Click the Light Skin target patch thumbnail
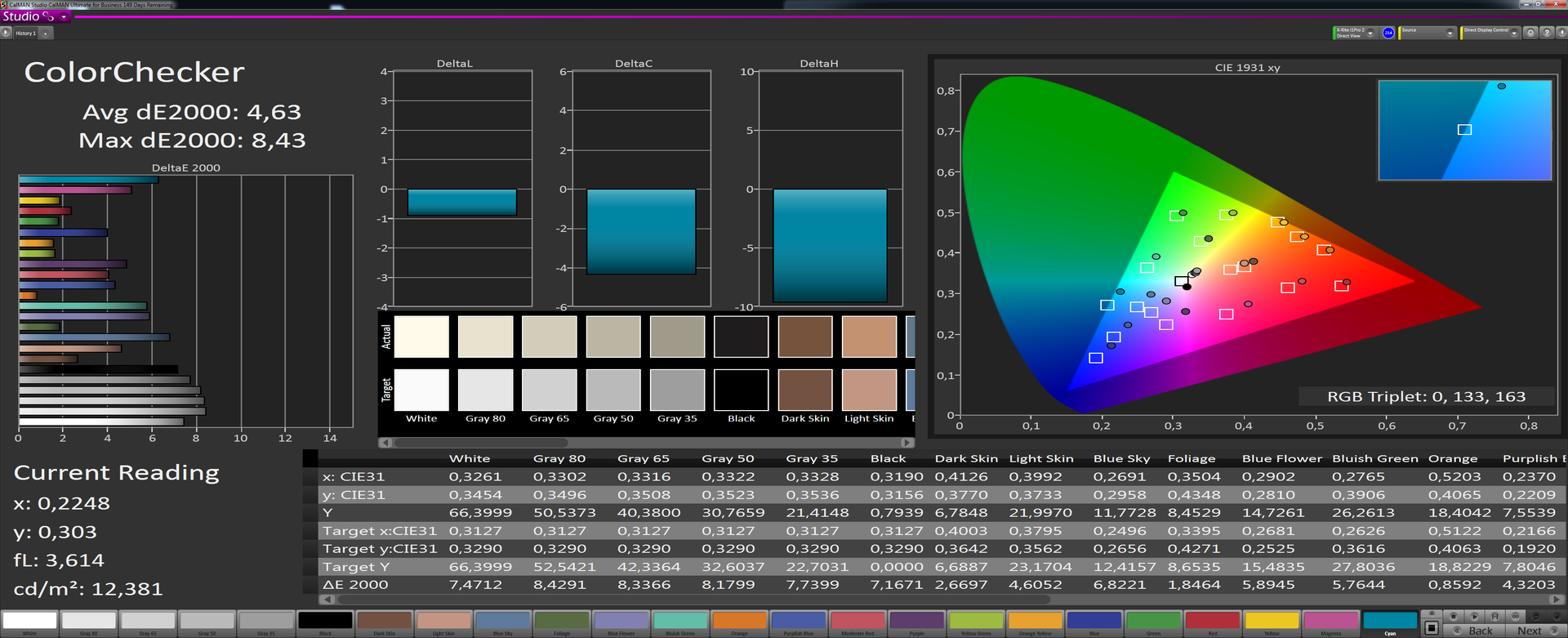 869,390
